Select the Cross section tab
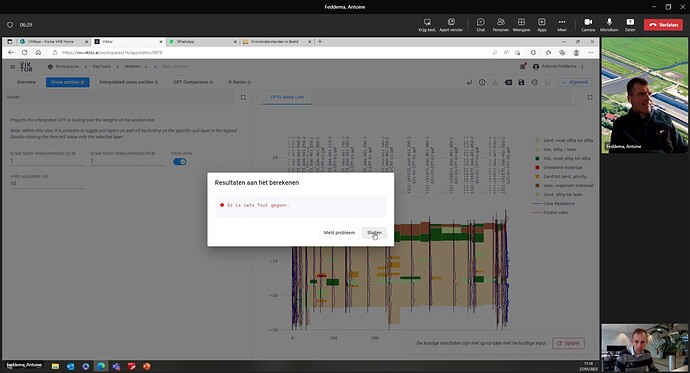690x373 pixels. click(68, 82)
